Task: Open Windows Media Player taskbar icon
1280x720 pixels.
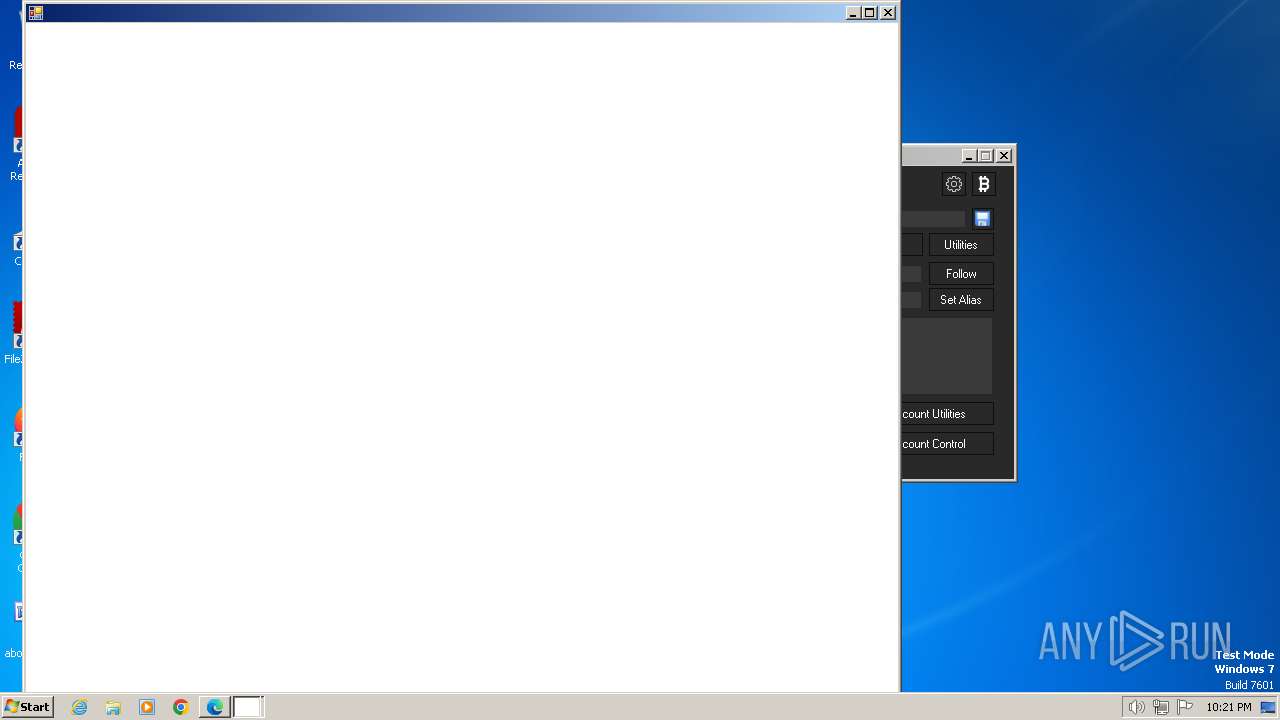Action: (x=147, y=707)
